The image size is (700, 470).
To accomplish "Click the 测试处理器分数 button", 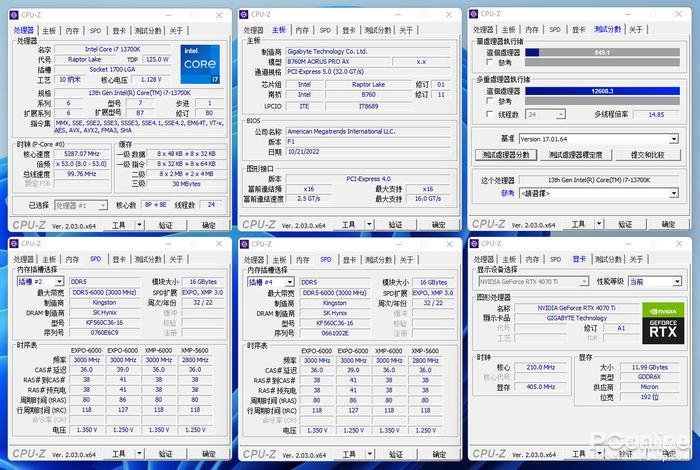I will [x=505, y=155].
